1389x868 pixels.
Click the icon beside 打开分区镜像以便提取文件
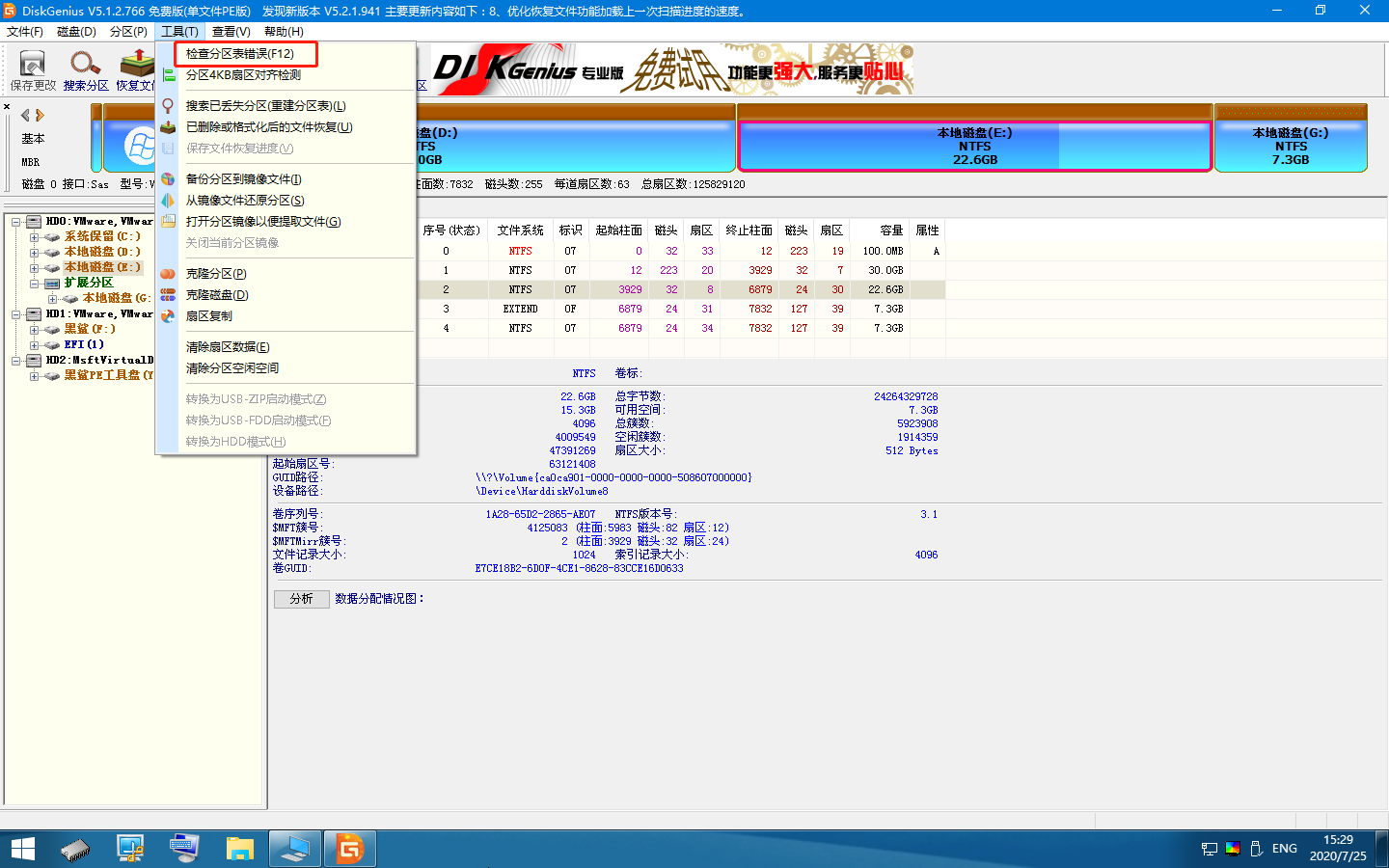pos(169,222)
